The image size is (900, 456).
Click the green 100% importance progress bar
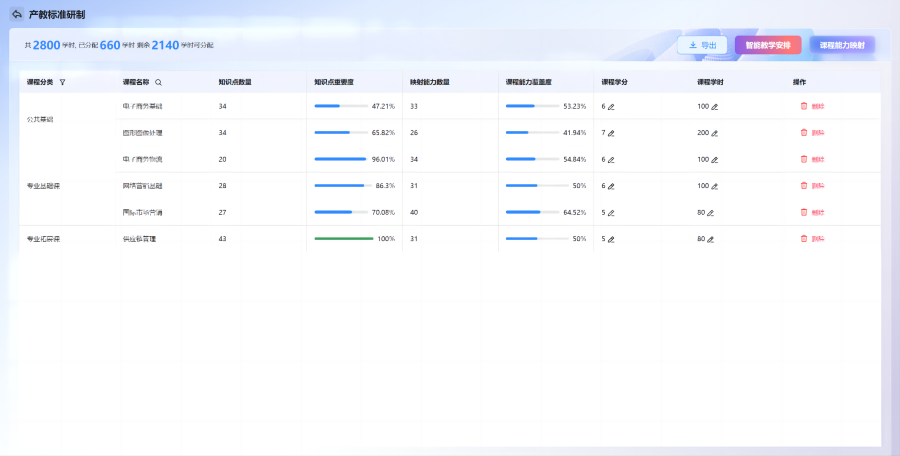click(343, 239)
